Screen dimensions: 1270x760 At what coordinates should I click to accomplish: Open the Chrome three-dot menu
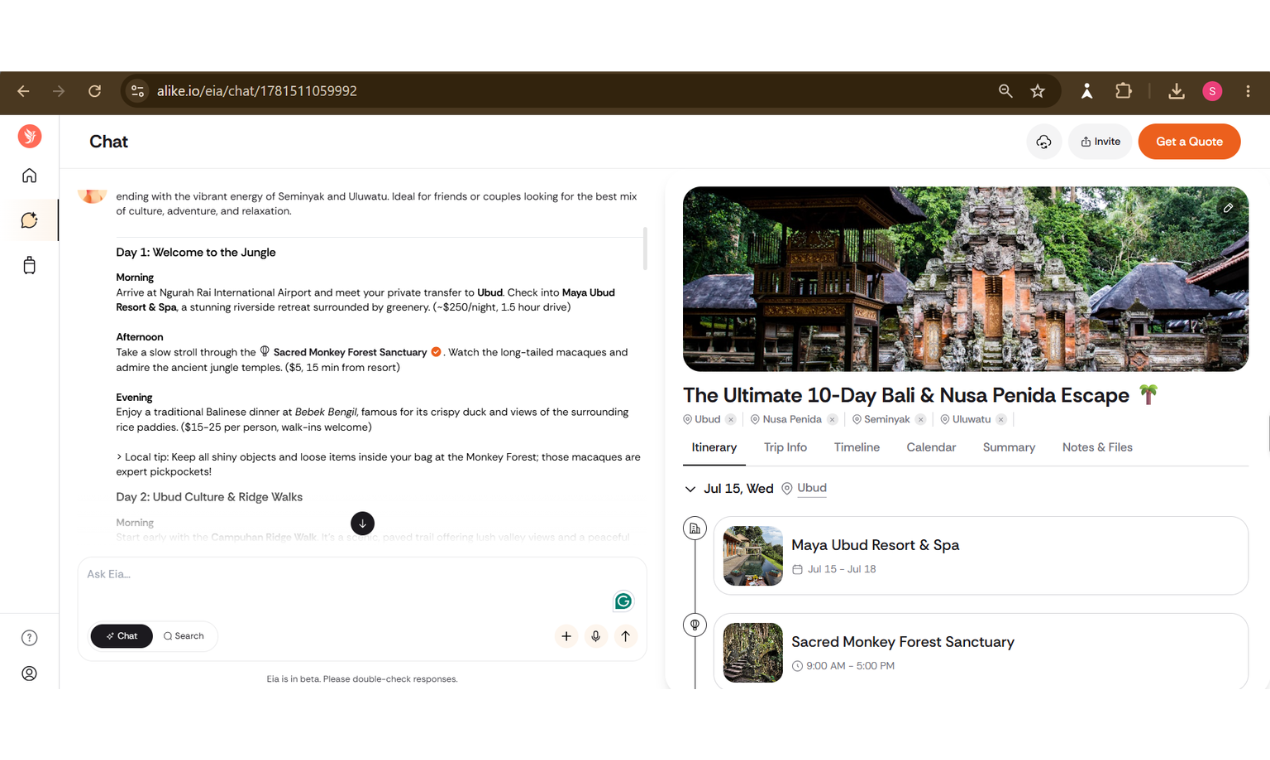[1248, 91]
